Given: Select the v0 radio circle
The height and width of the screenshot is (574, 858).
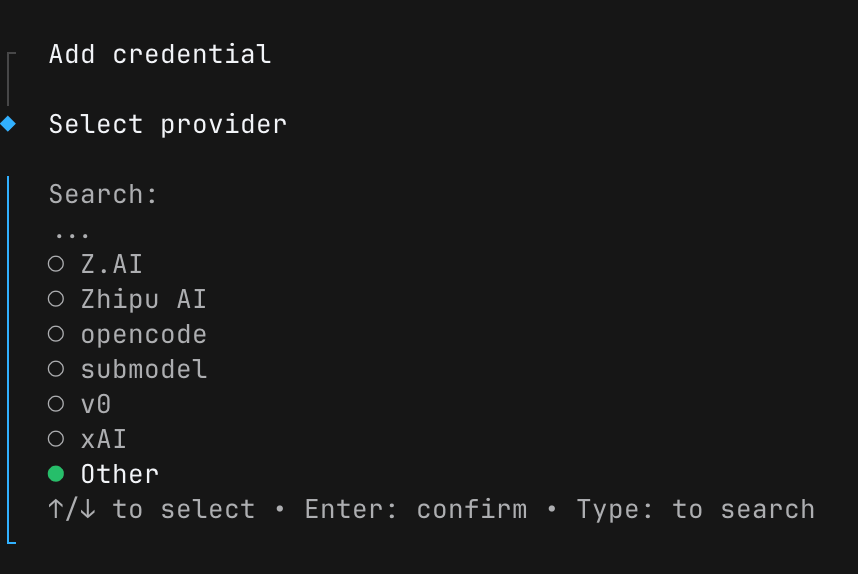Looking at the screenshot, I should point(56,404).
